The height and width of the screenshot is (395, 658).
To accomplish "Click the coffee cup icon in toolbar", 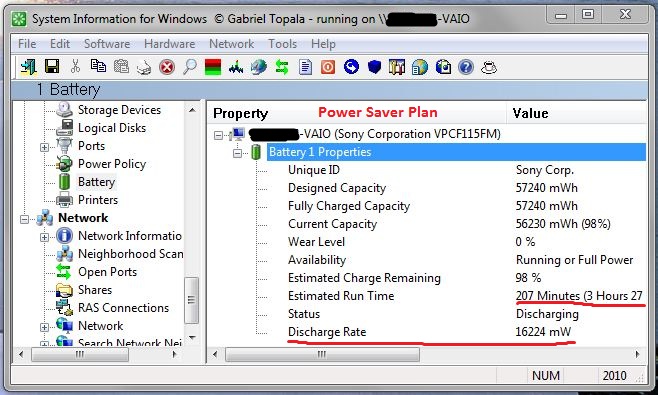I will click(x=488, y=67).
